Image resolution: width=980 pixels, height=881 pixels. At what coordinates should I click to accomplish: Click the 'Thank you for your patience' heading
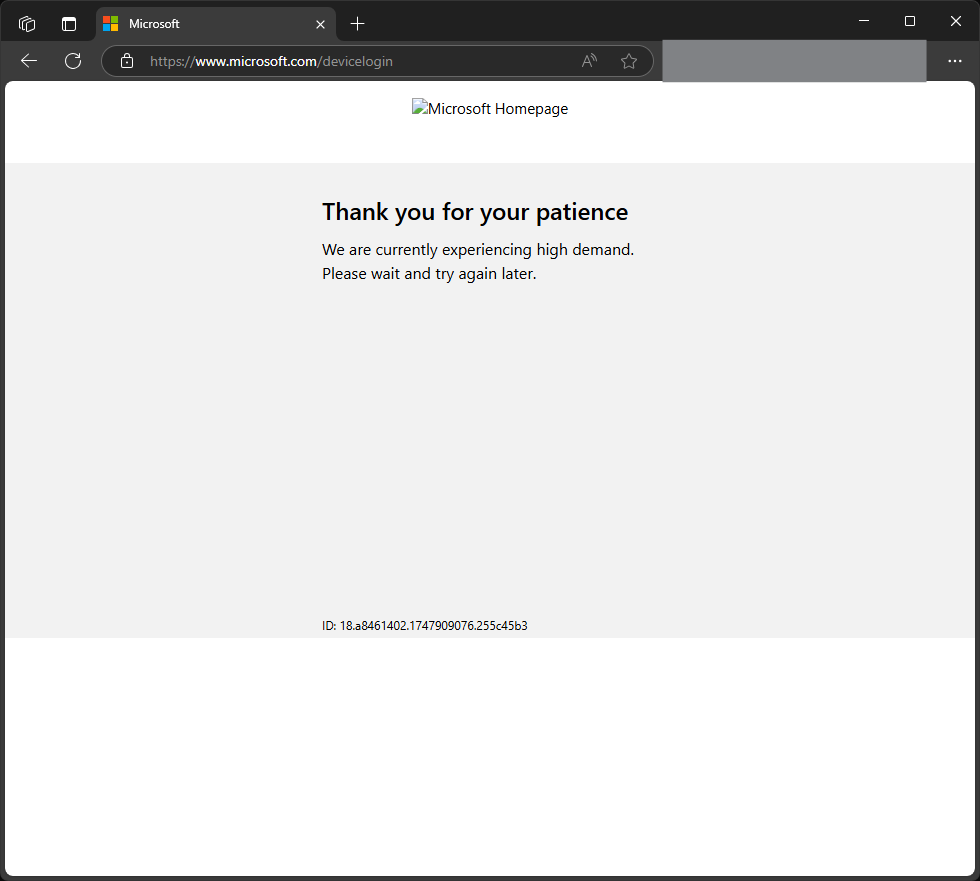[475, 212]
